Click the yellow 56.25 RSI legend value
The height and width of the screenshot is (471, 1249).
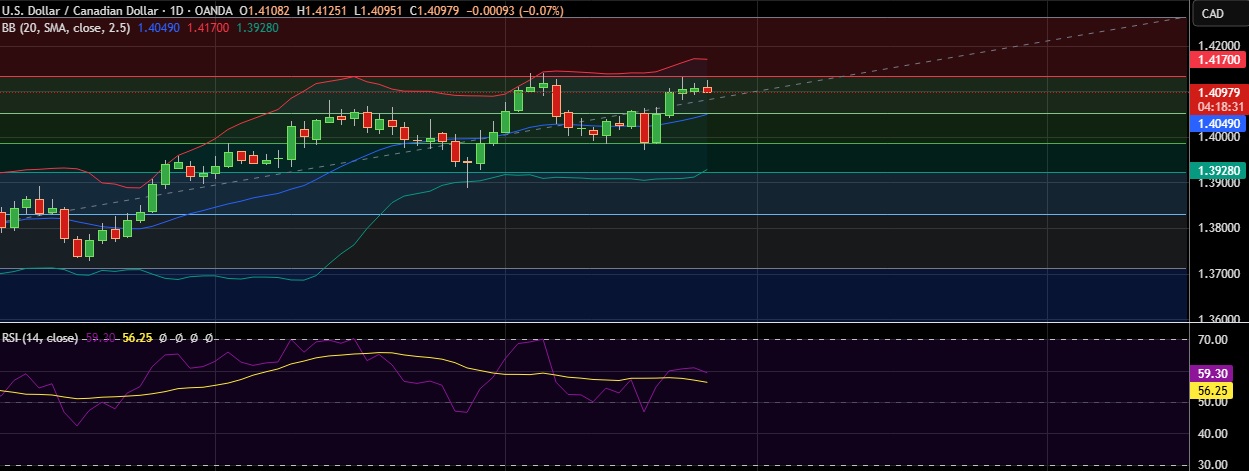coord(136,338)
